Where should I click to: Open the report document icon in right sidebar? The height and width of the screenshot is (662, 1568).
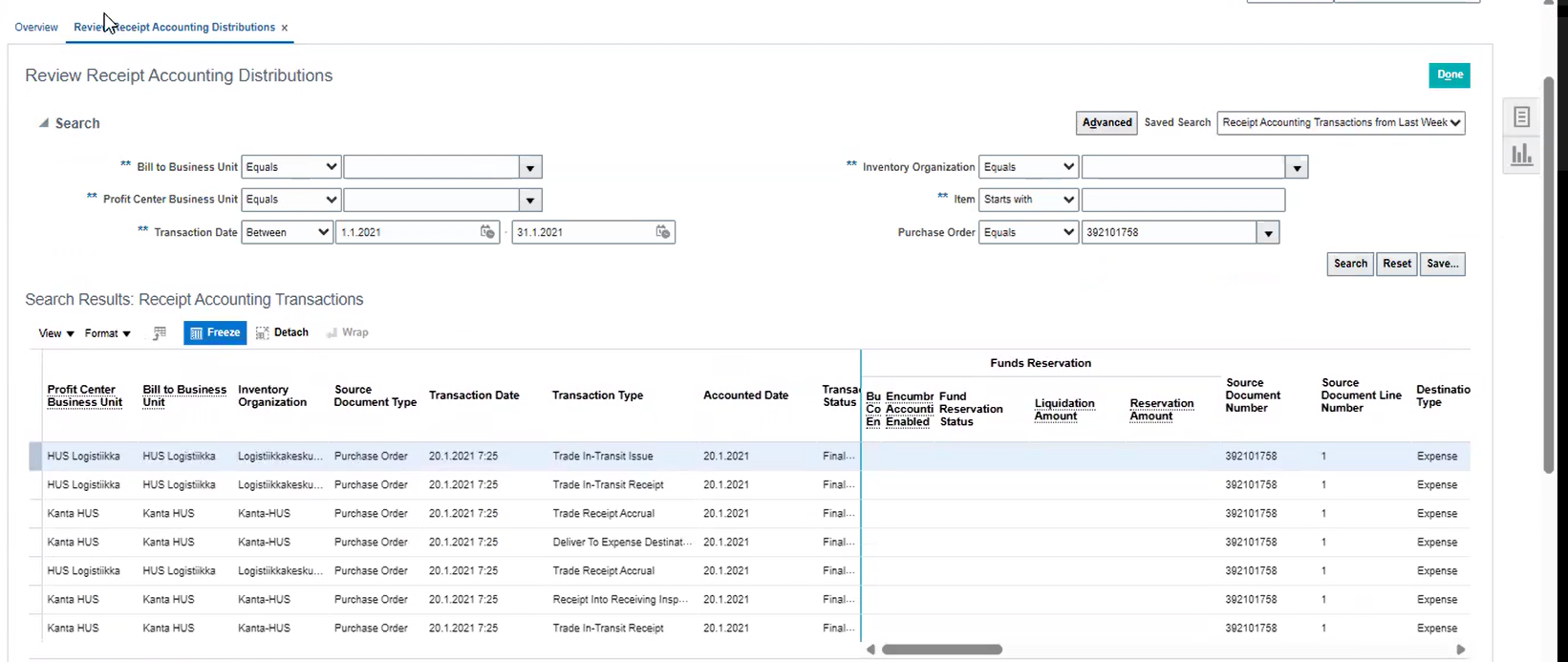[x=1521, y=117]
